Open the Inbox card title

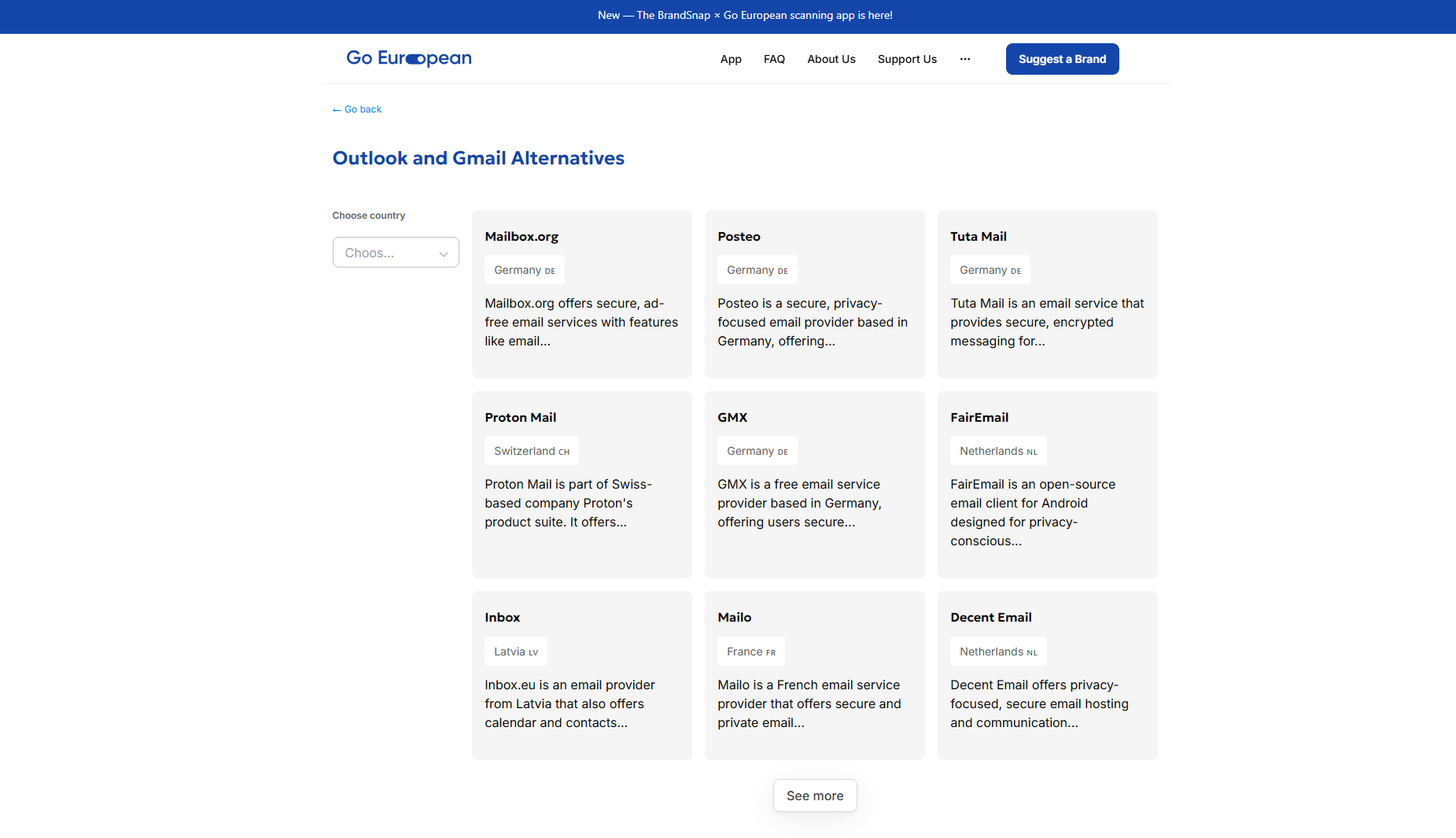(502, 617)
